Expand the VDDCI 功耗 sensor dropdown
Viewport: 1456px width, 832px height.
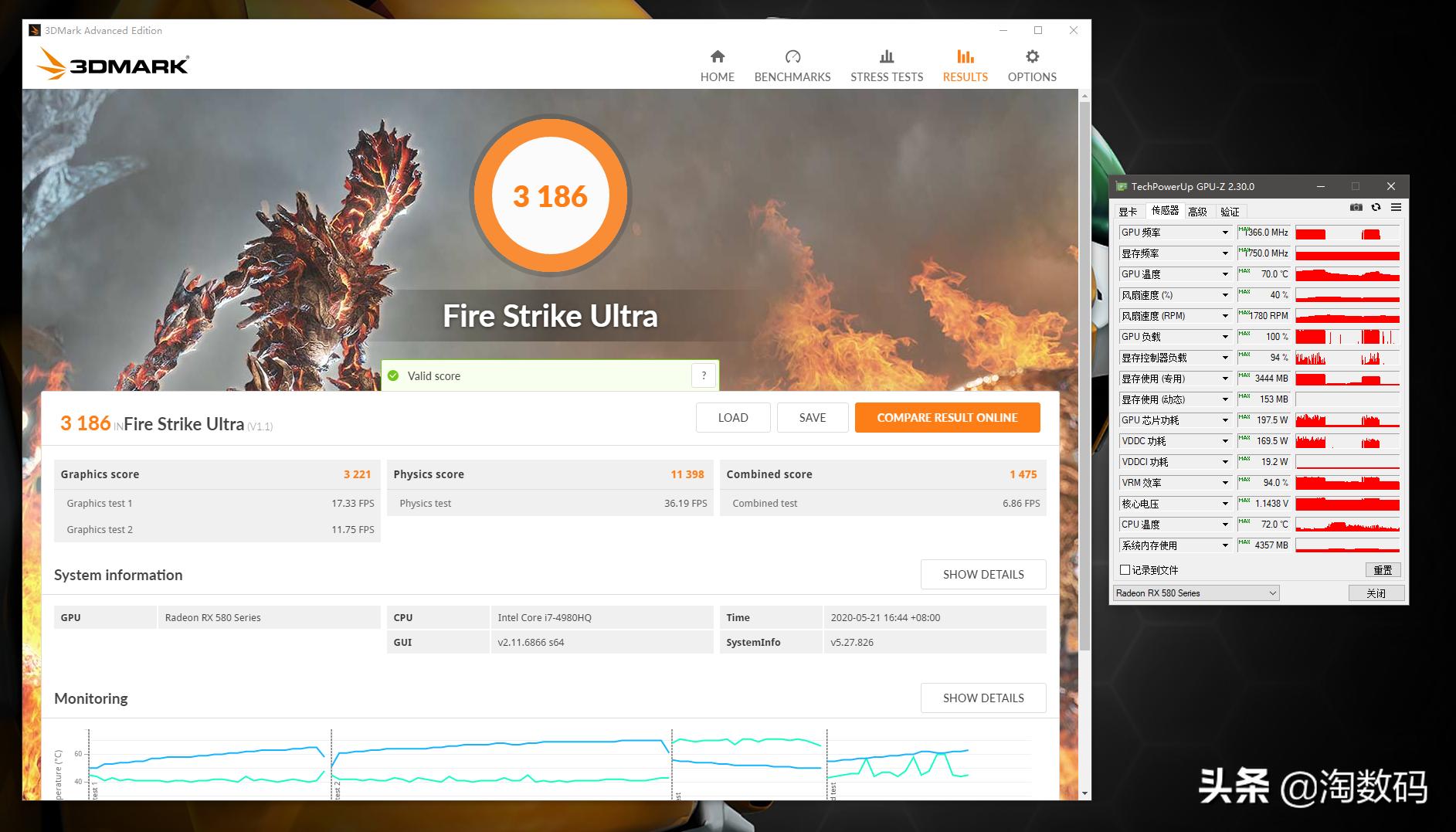1224,462
